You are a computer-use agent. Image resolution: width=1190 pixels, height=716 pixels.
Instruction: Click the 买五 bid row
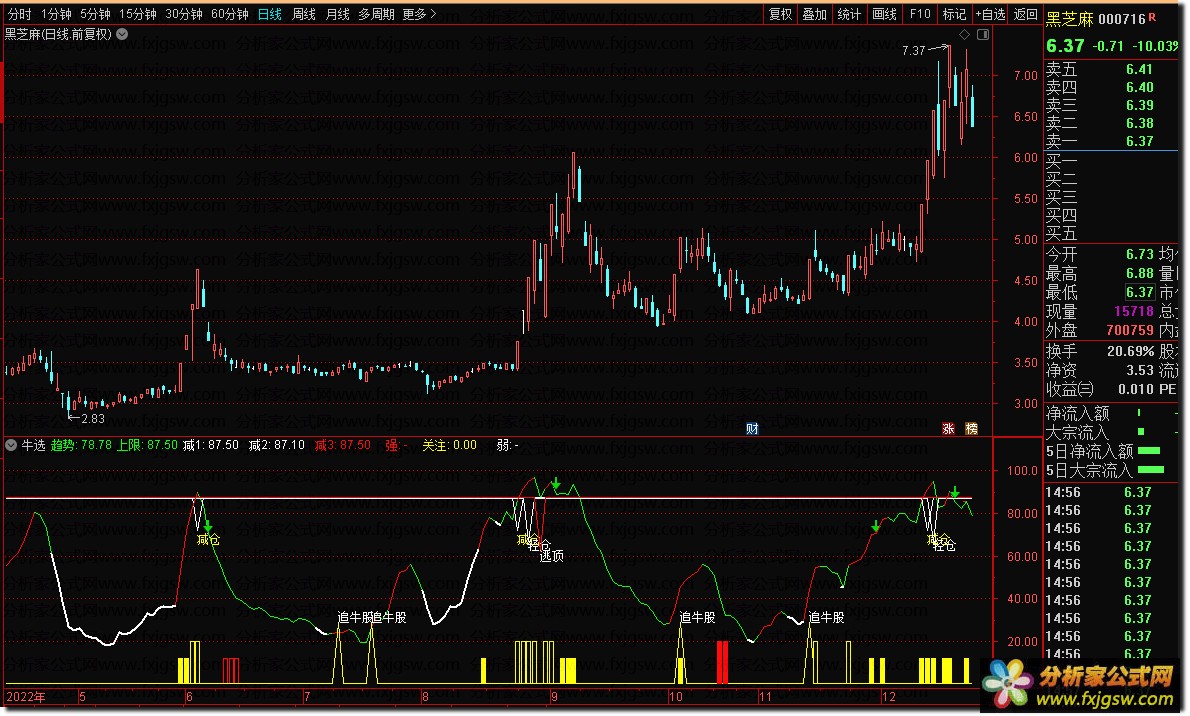(x=1111, y=233)
